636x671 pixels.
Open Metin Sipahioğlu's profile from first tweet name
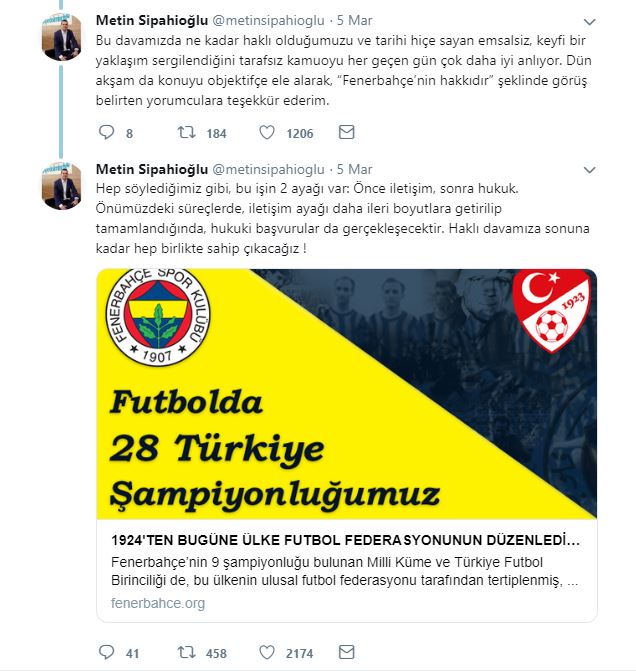coord(152,20)
